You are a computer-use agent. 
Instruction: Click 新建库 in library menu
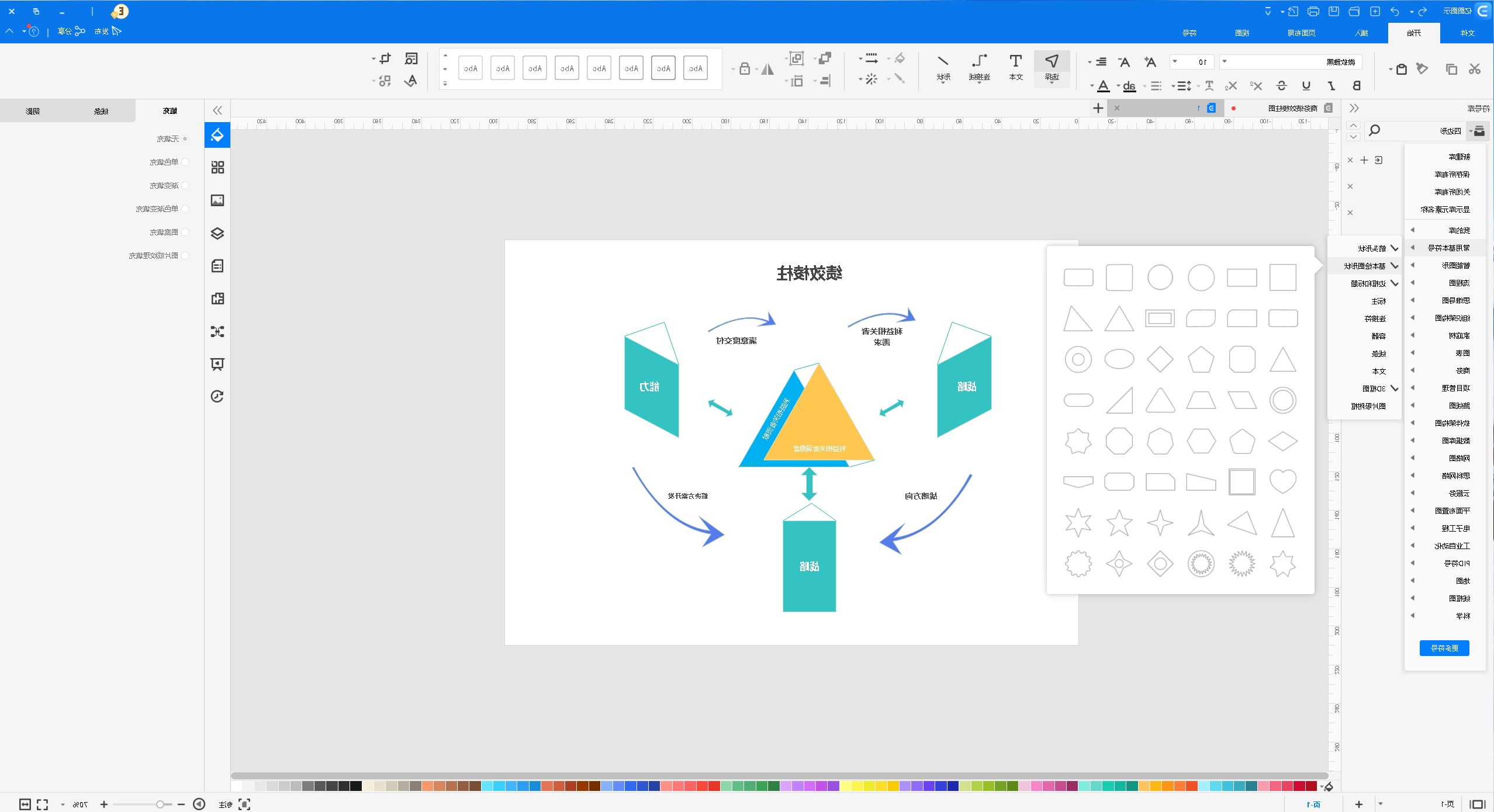click(x=1445, y=157)
